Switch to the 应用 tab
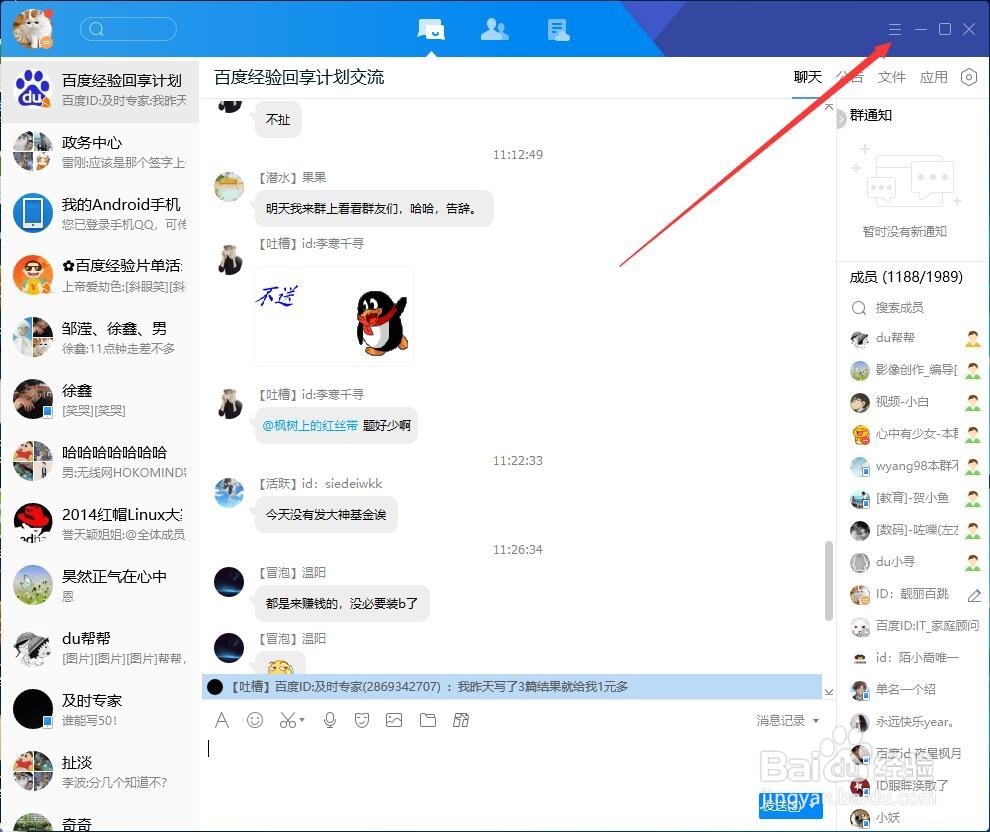This screenshot has height=832, width=990. pos(933,77)
